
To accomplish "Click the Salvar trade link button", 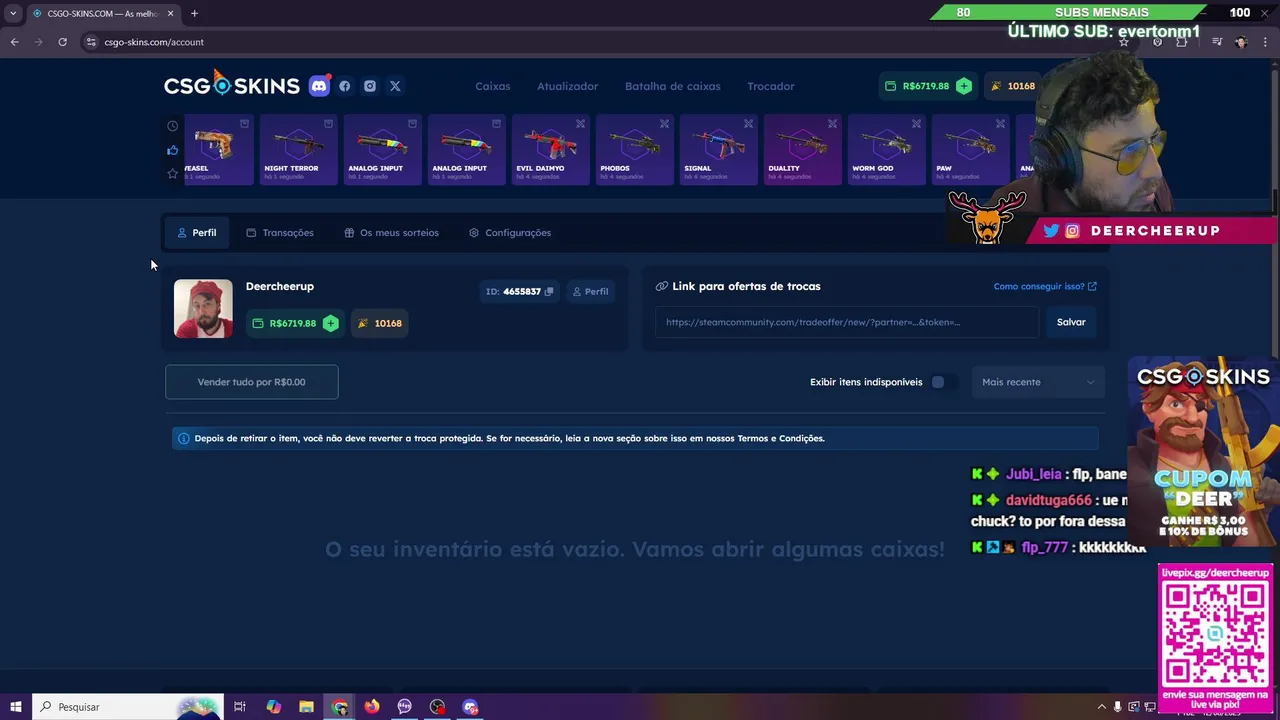I will pyautogui.click(x=1071, y=322).
